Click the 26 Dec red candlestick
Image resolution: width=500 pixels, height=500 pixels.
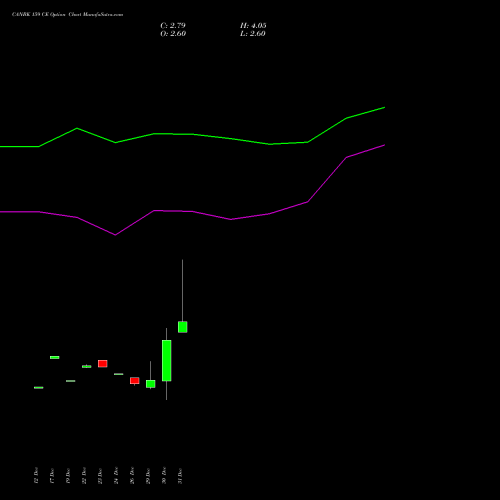coord(134,381)
